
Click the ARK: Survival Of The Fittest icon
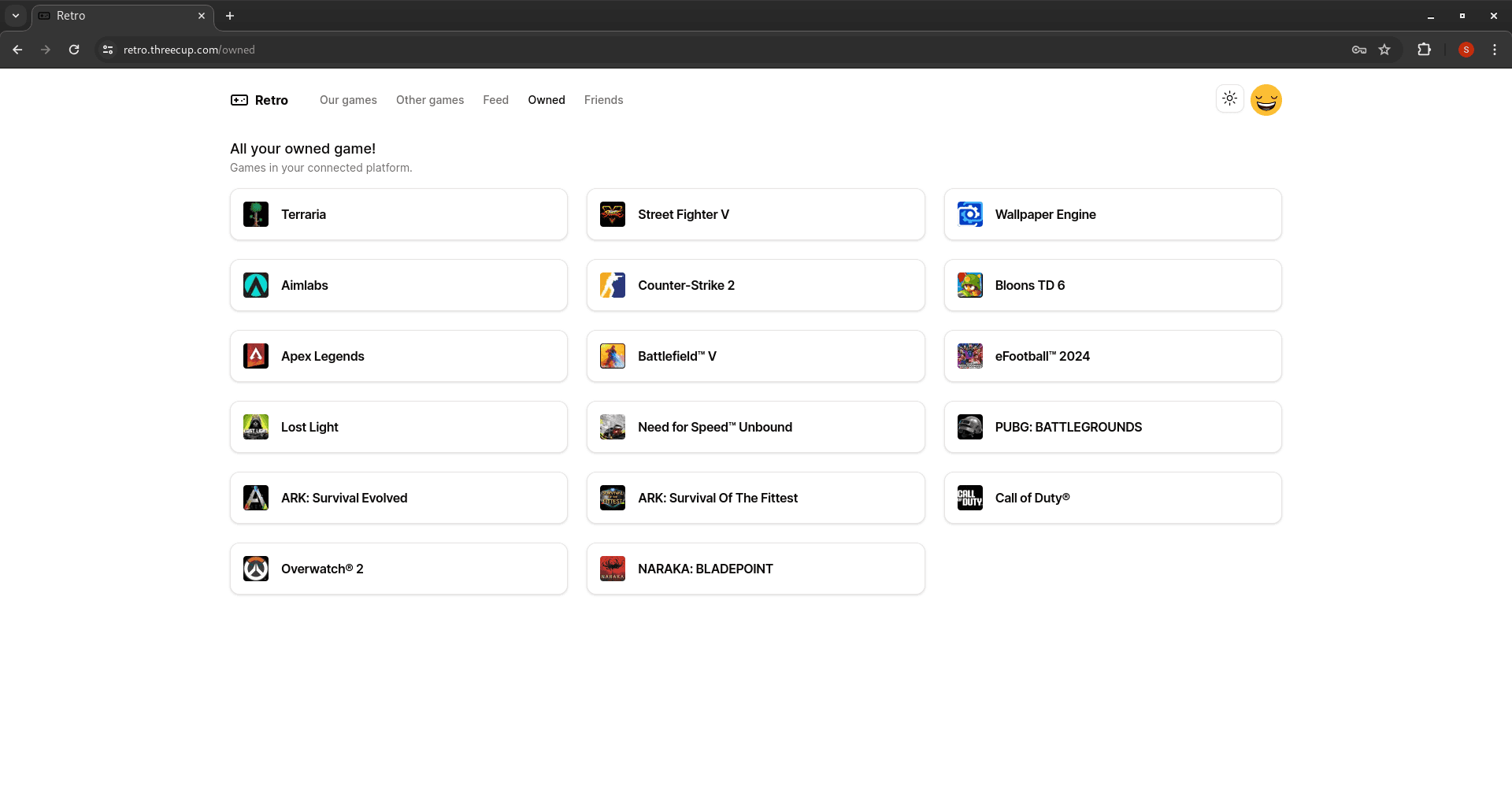(613, 498)
